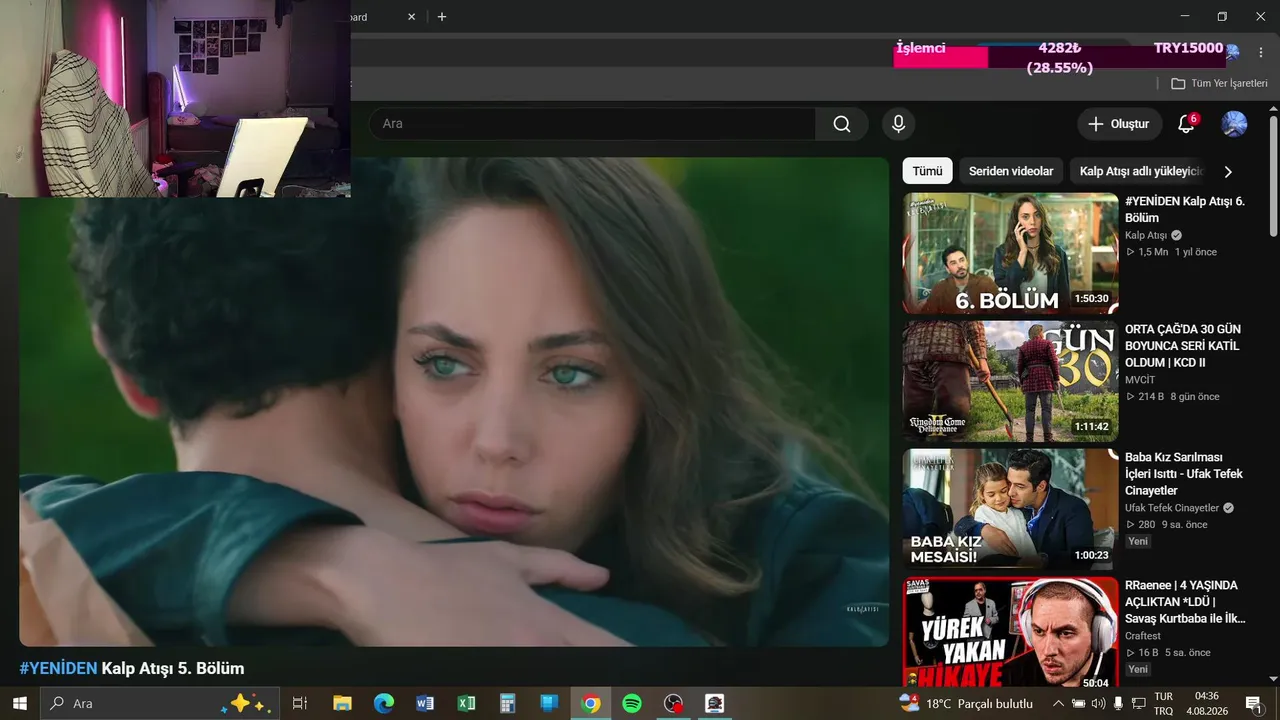The height and width of the screenshot is (720, 1280).
Task: Open the weather widget showing 18°C
Action: pyautogui.click(x=965, y=703)
